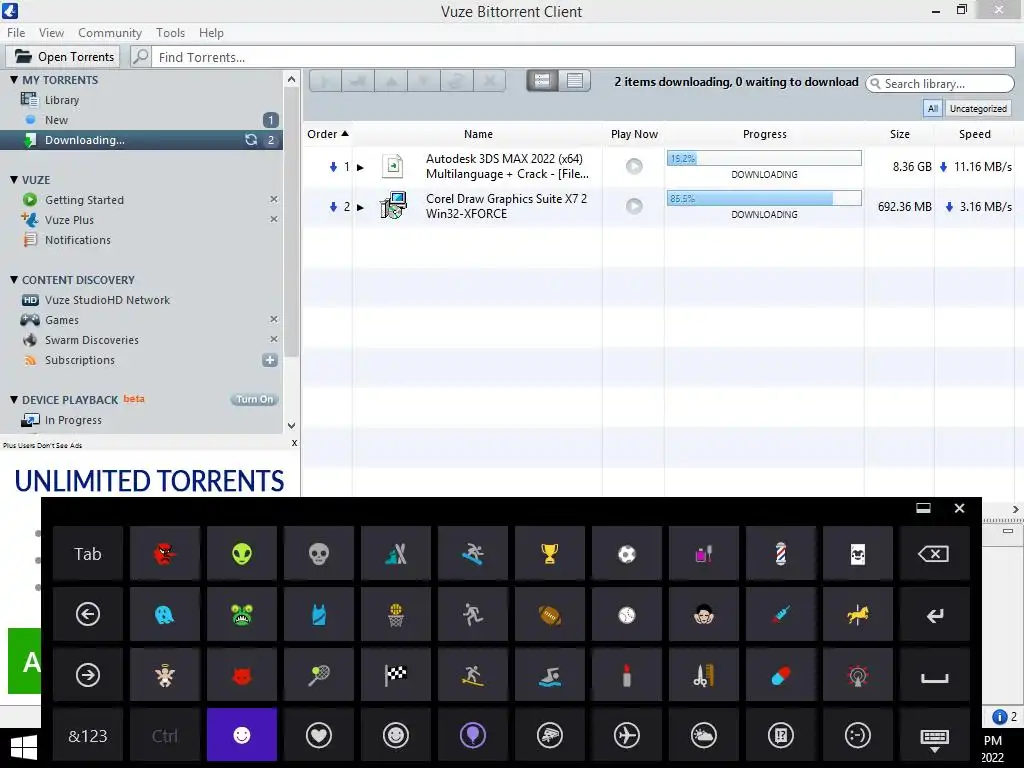The height and width of the screenshot is (768, 1024).
Task: Open the File menu
Action: click(x=16, y=33)
